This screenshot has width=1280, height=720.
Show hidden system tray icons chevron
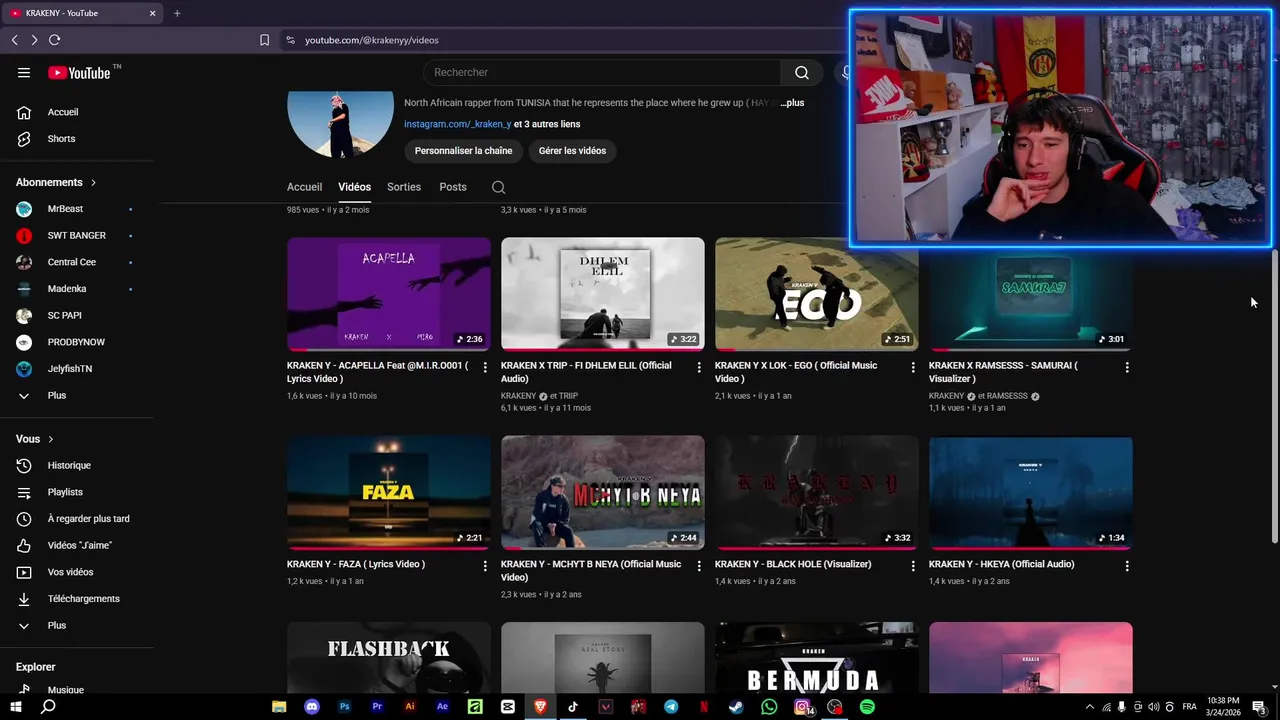pyautogui.click(x=1090, y=707)
